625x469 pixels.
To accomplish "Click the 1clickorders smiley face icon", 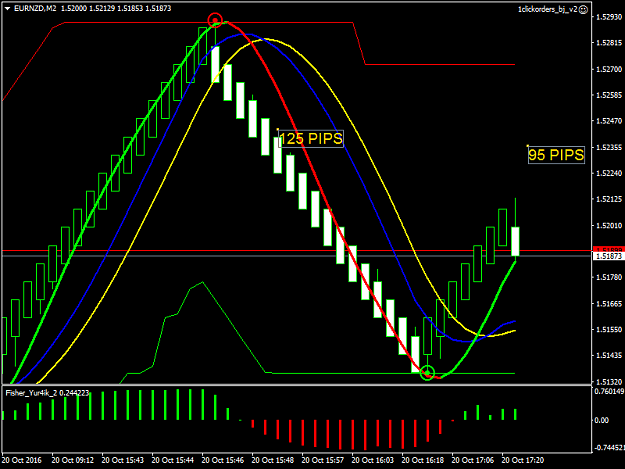I will 583,10.
